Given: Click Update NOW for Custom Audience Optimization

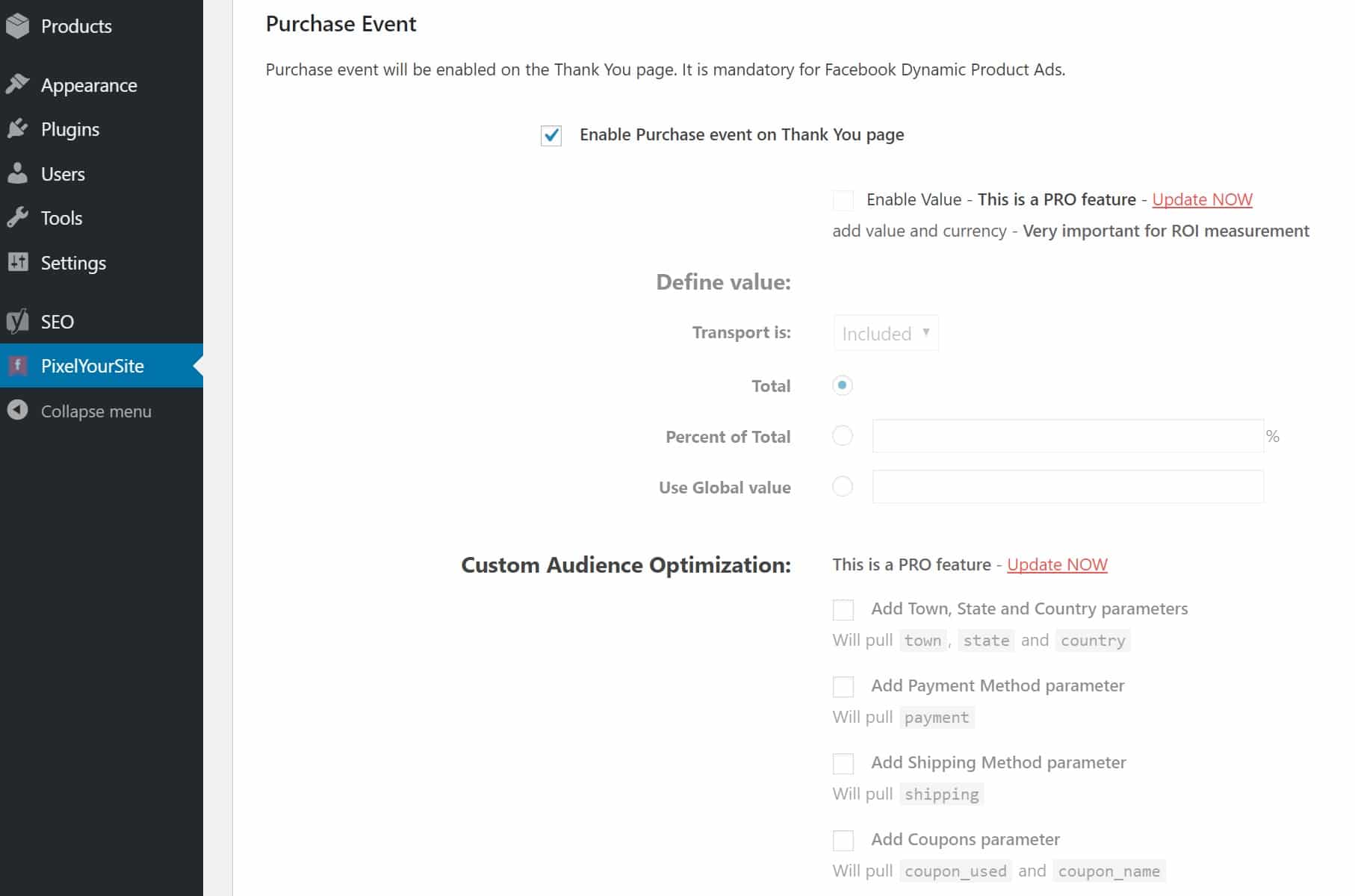Looking at the screenshot, I should point(1057,564).
